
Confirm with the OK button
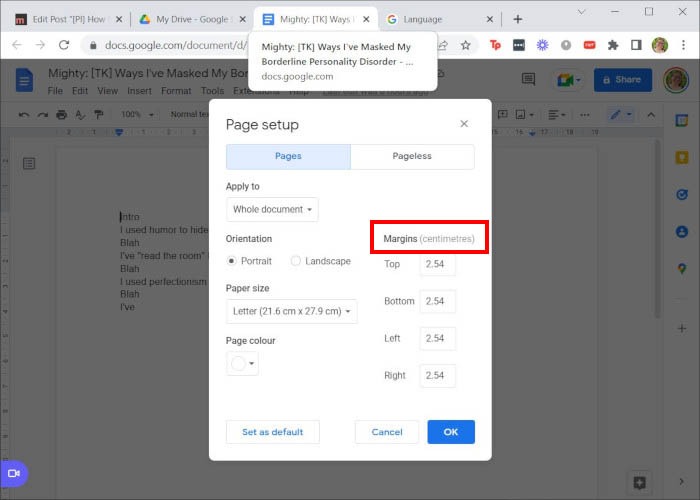[x=451, y=432]
